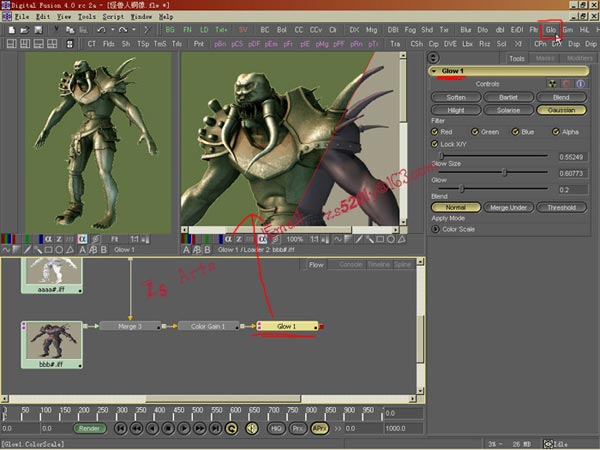Select buffer A in right viewer
This screenshot has height=450, width=600.
186,250
